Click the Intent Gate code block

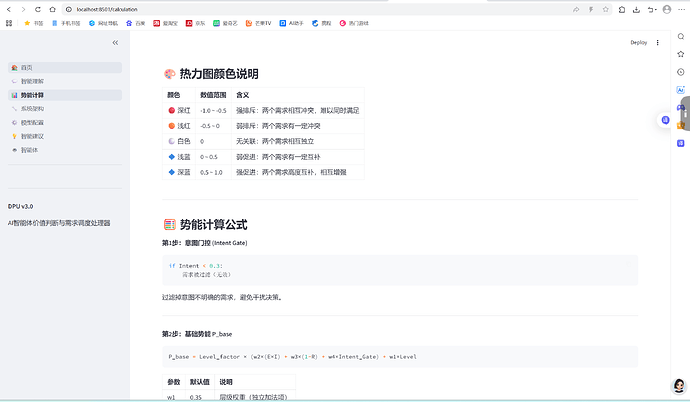pyautogui.click(x=400, y=270)
